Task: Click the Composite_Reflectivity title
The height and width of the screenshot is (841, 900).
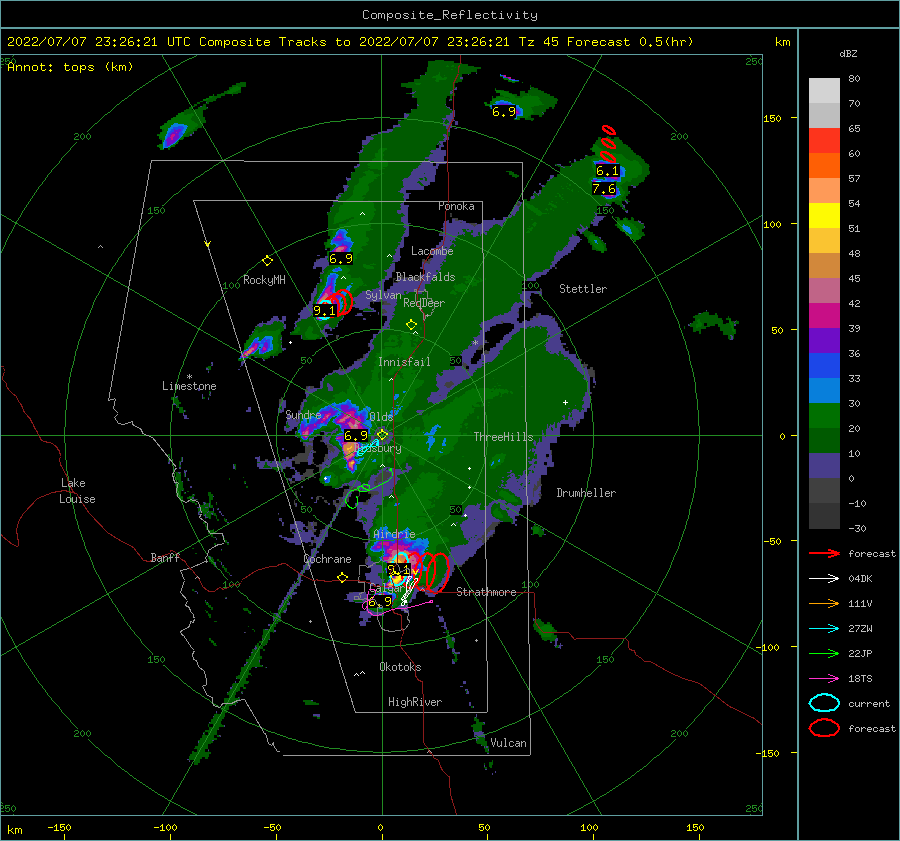Action: tap(450, 15)
